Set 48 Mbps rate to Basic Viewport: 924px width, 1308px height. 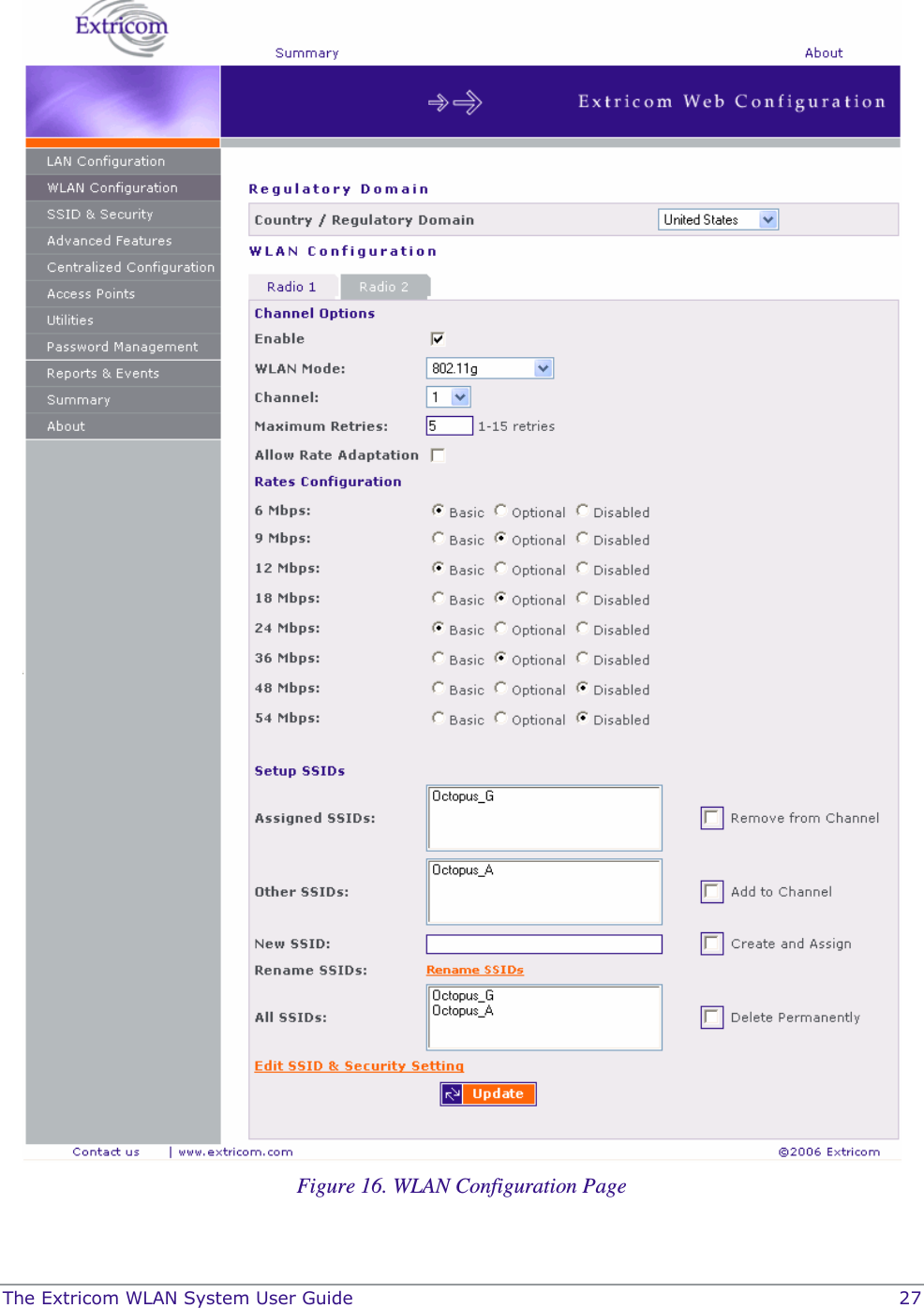pos(438,688)
